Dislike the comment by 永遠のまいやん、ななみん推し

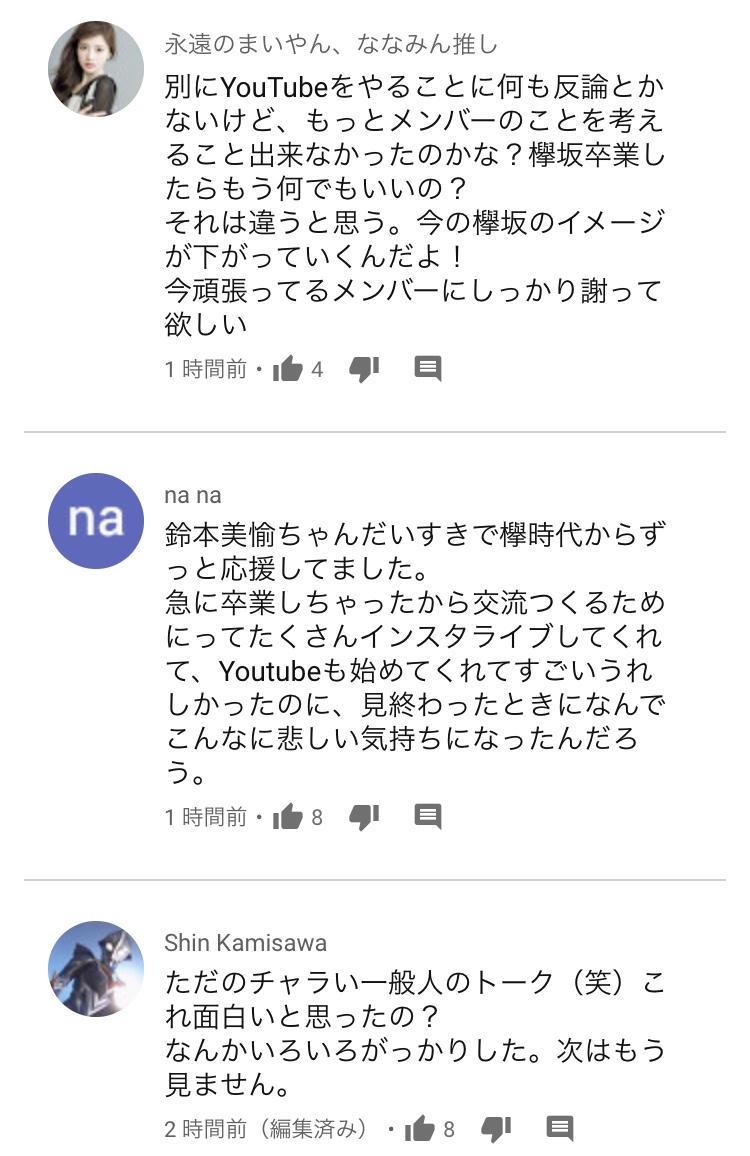pyautogui.click(x=364, y=369)
